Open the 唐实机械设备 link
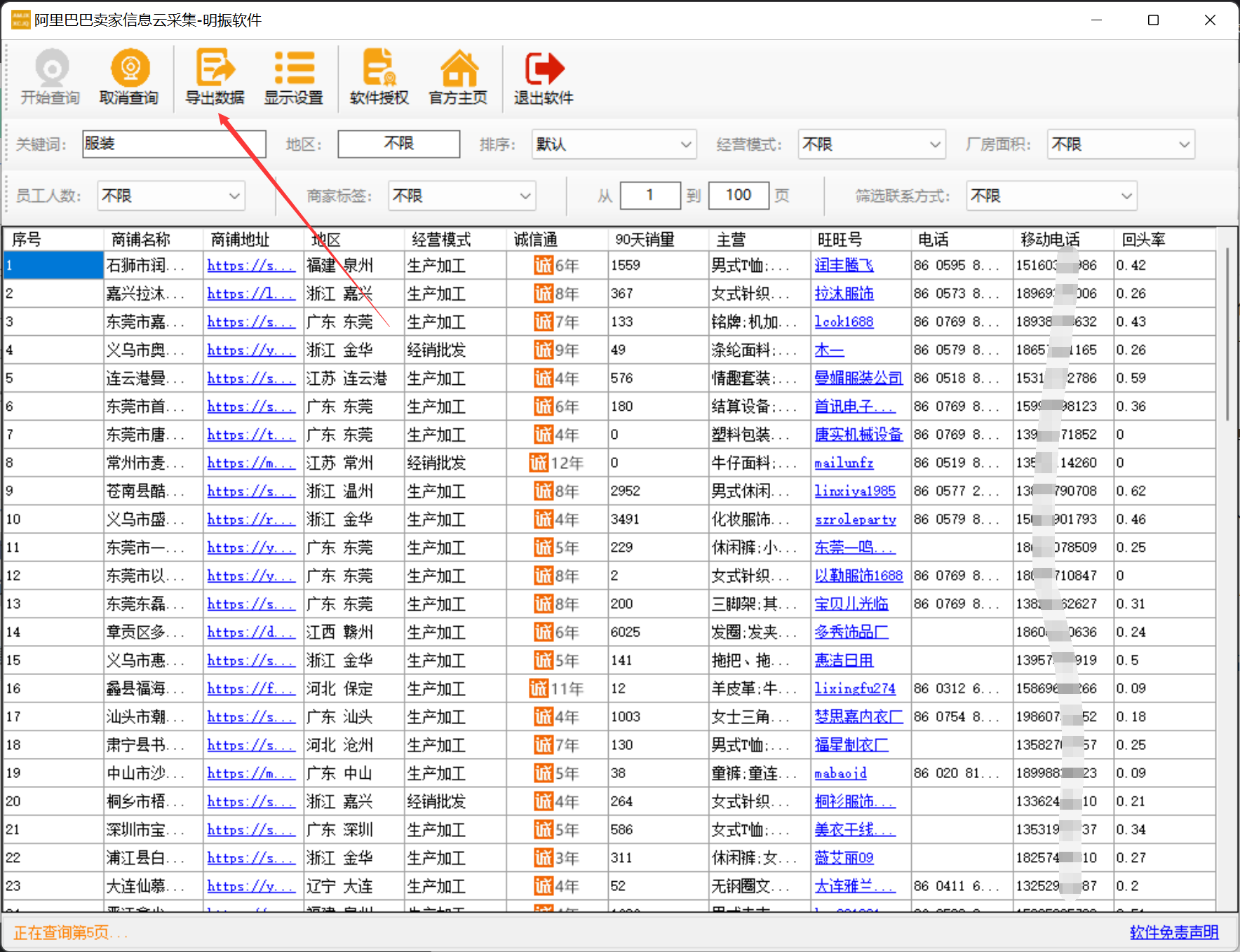 (858, 435)
